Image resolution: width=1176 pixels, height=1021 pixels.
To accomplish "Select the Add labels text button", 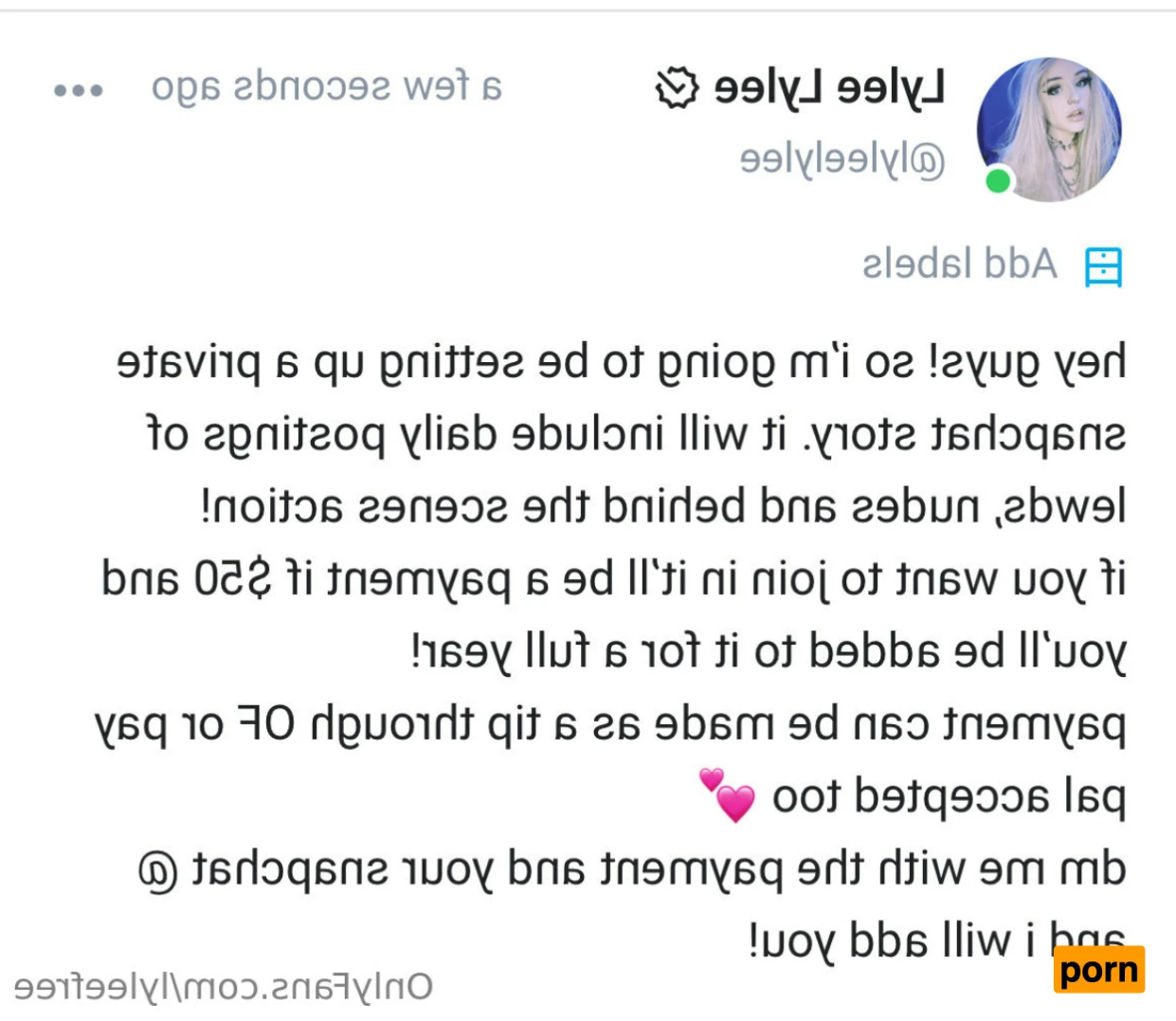I will tap(959, 264).
